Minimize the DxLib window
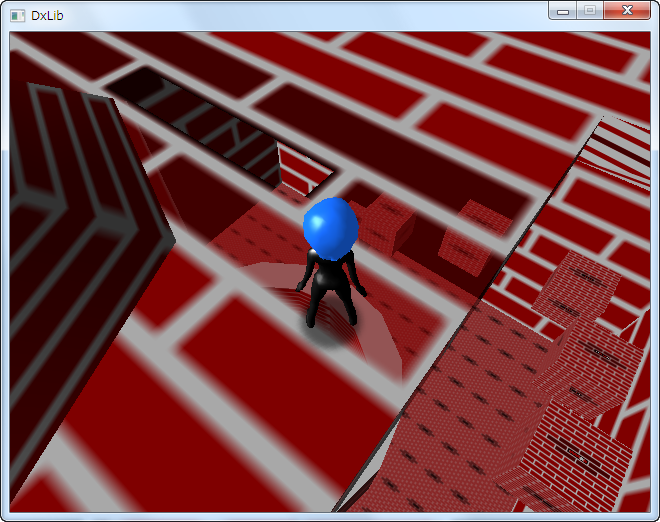Image resolution: width=660 pixels, height=522 pixels. [563, 10]
